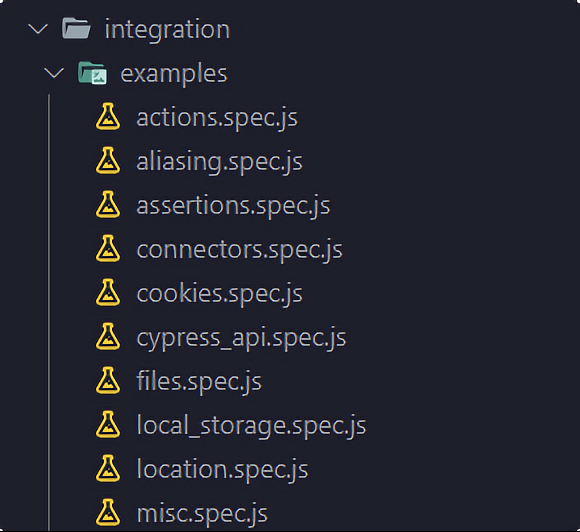Click flask icon beside misc.spec.js
The image size is (580, 532).
[108, 512]
